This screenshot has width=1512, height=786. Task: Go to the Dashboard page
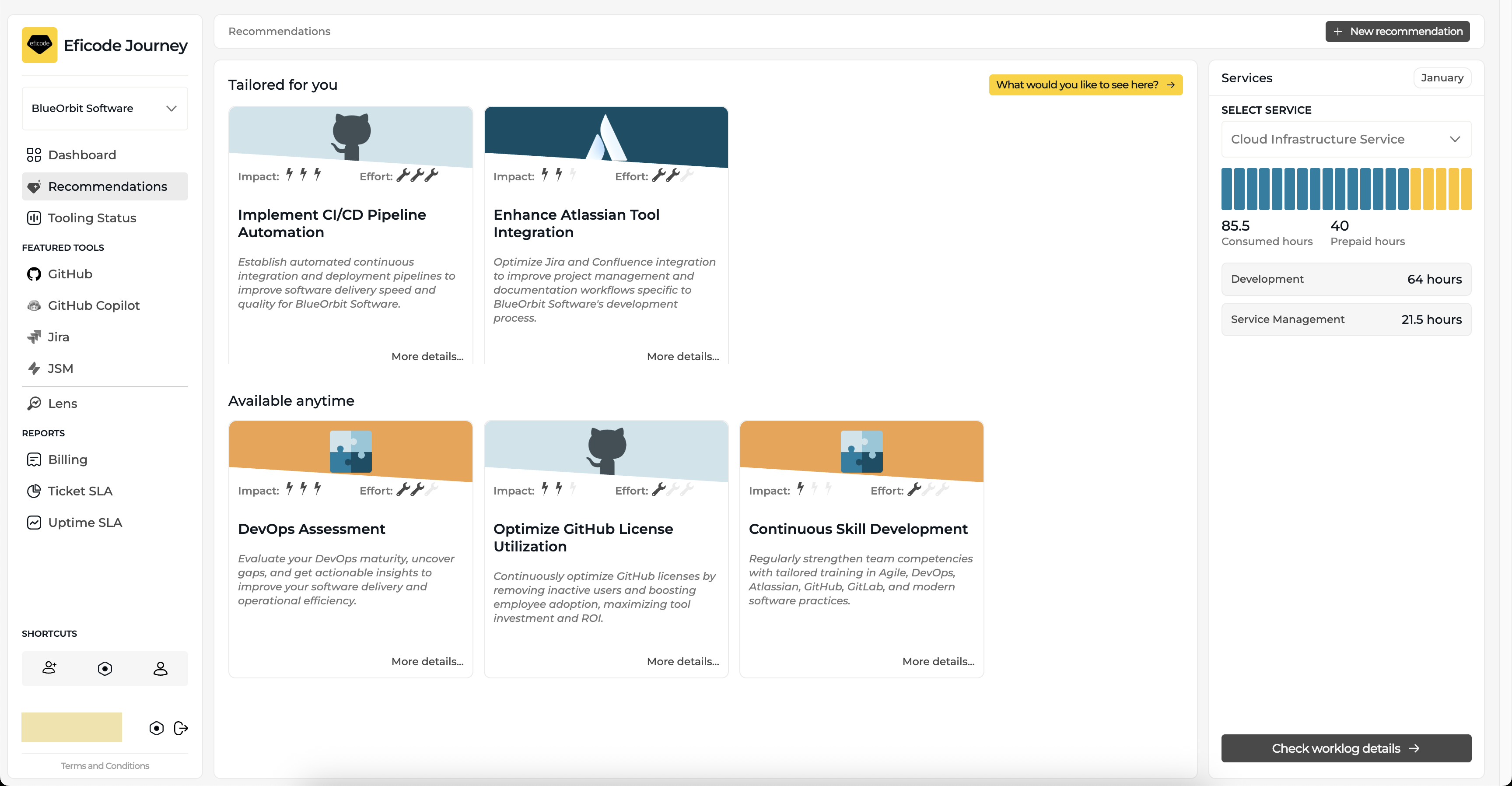(81, 154)
